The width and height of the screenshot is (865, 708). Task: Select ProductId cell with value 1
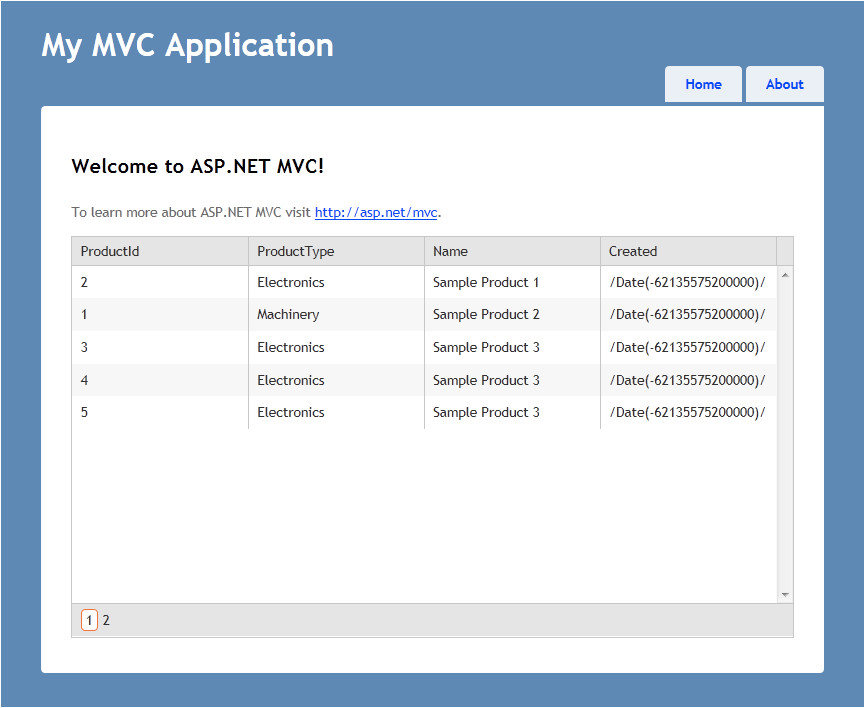(160, 315)
